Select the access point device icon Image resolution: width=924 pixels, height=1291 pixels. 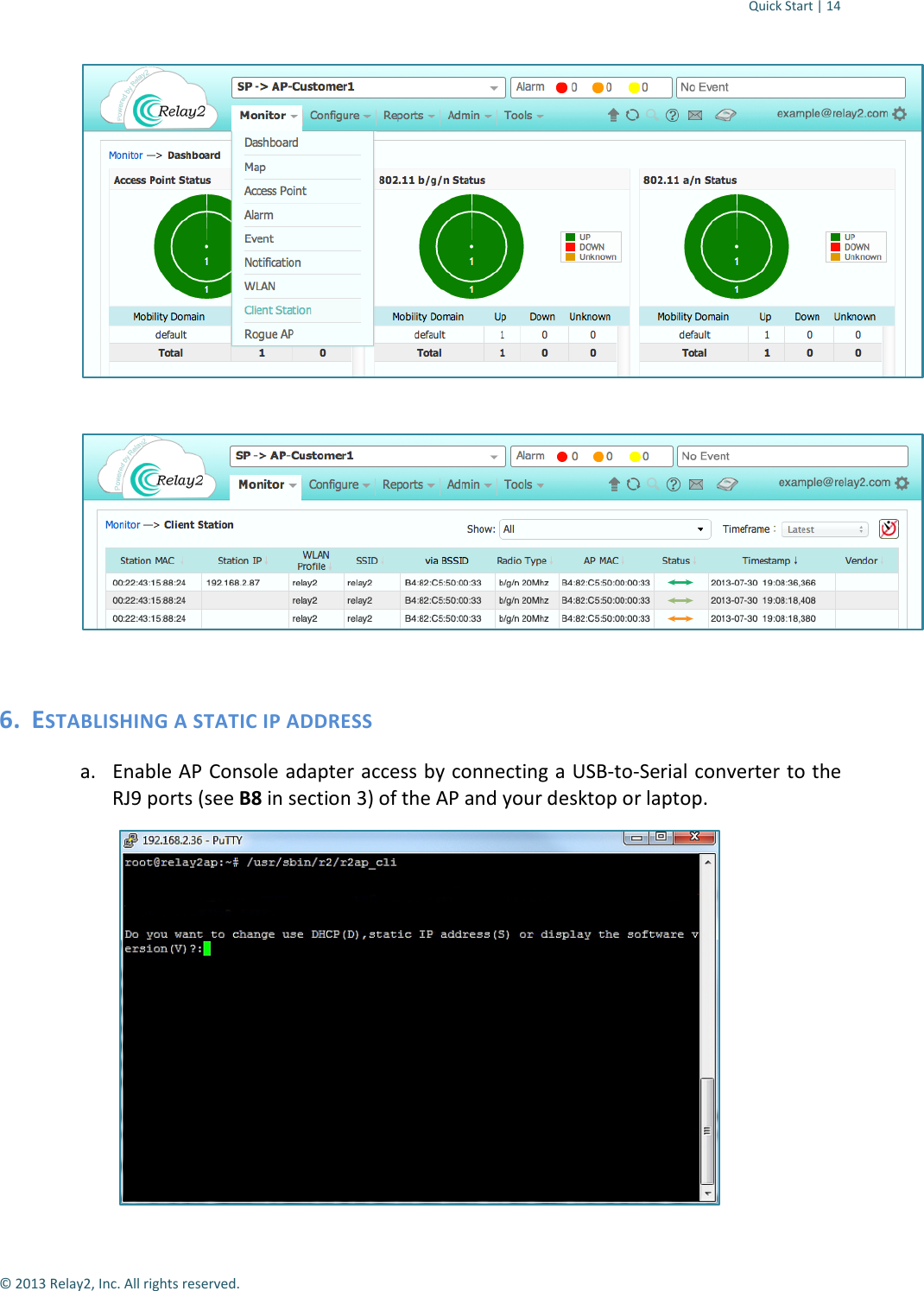pyautogui.click(x=728, y=114)
